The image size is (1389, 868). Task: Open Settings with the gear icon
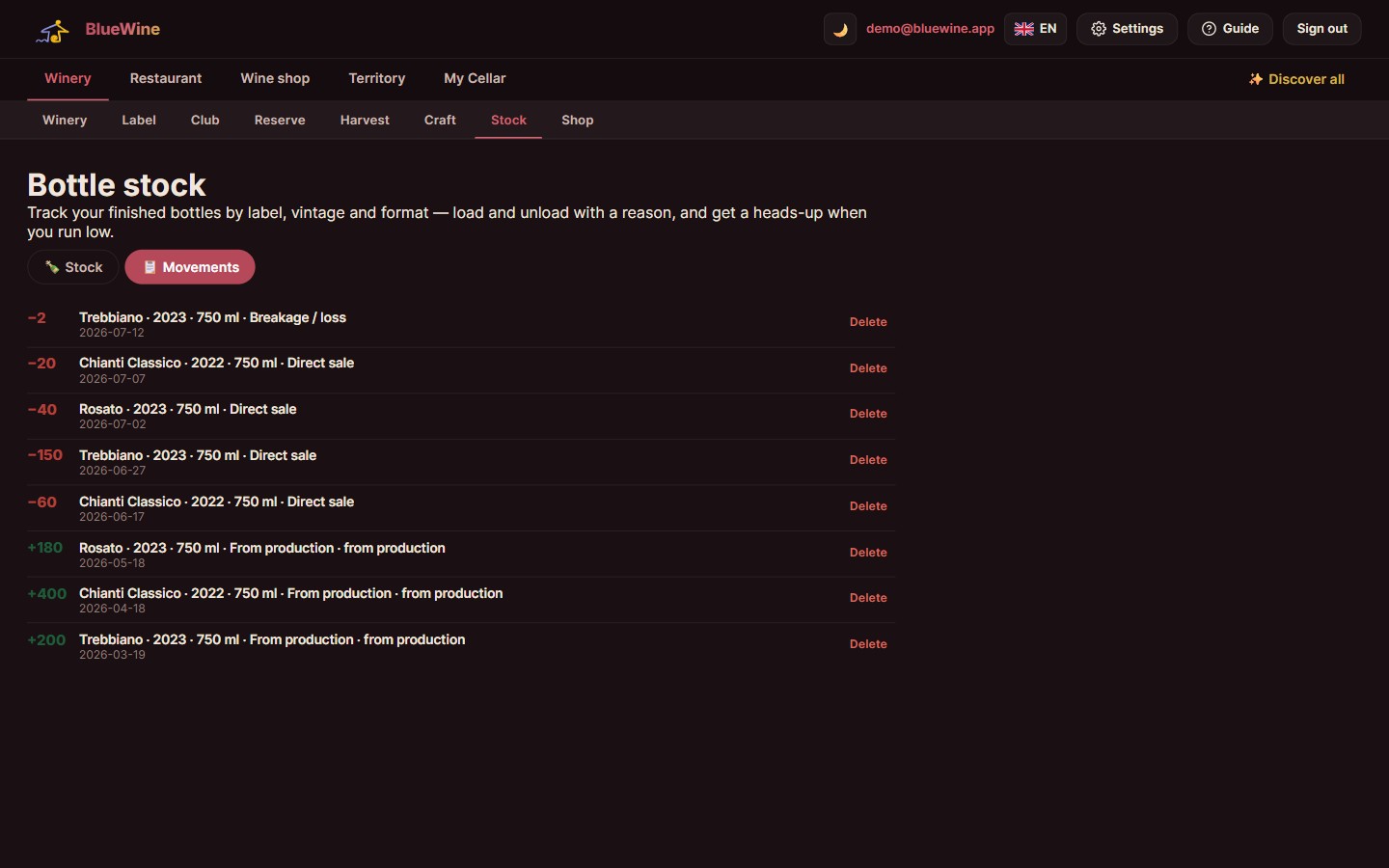[x=1127, y=29]
